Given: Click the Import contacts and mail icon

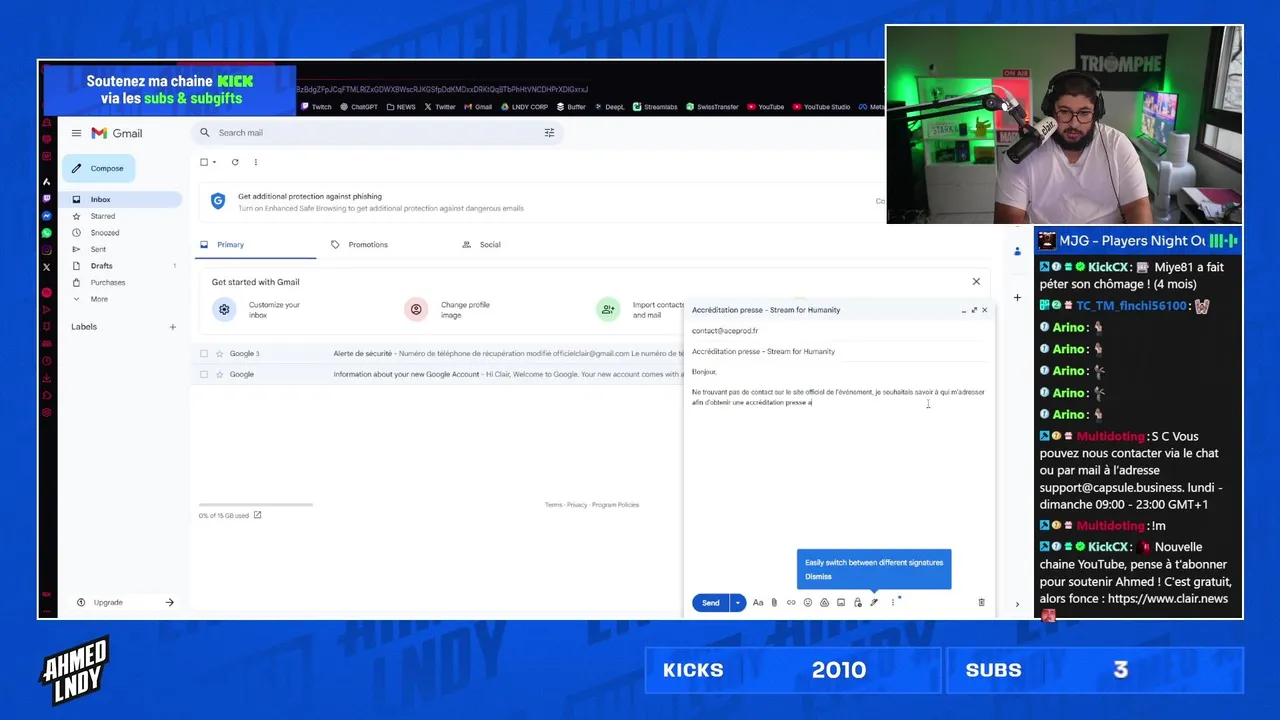Looking at the screenshot, I should 608,310.
